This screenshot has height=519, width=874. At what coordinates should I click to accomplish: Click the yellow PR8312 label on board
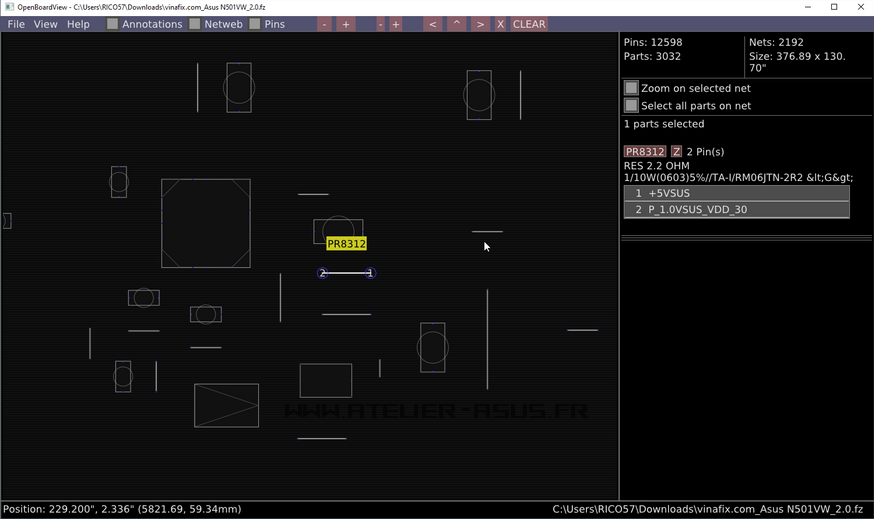pyautogui.click(x=346, y=244)
